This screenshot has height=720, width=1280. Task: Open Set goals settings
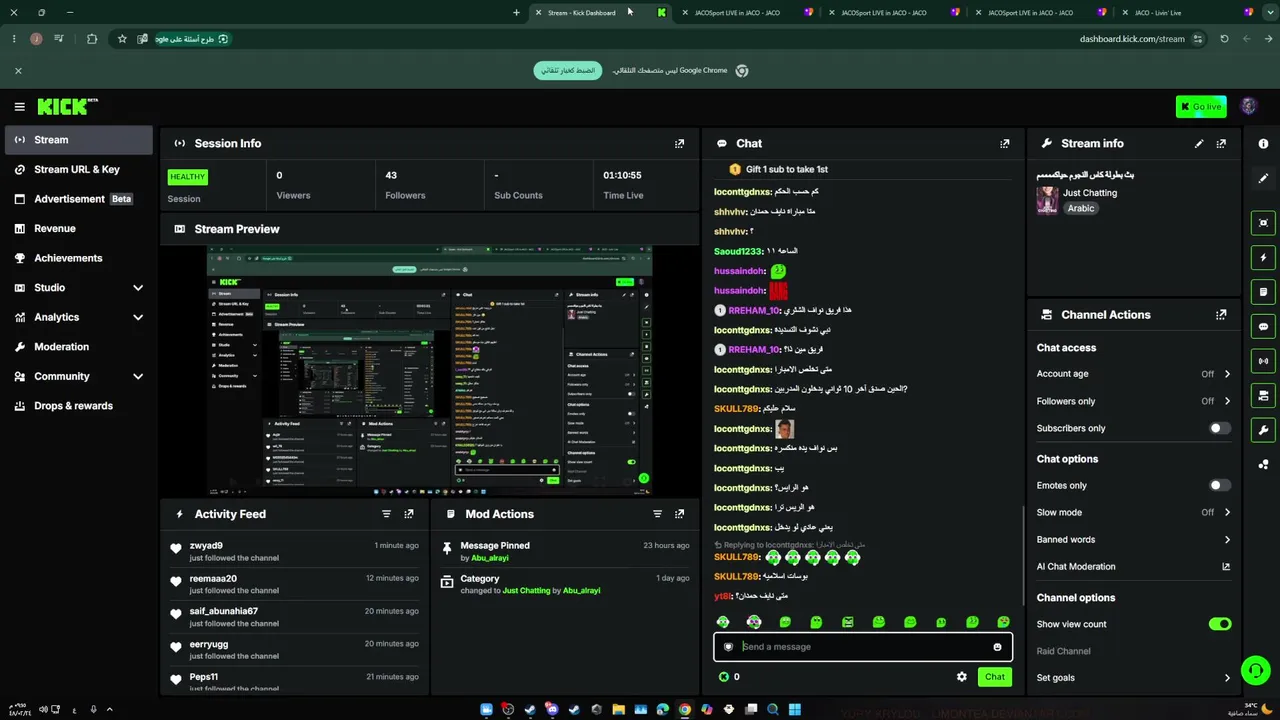tap(1134, 678)
